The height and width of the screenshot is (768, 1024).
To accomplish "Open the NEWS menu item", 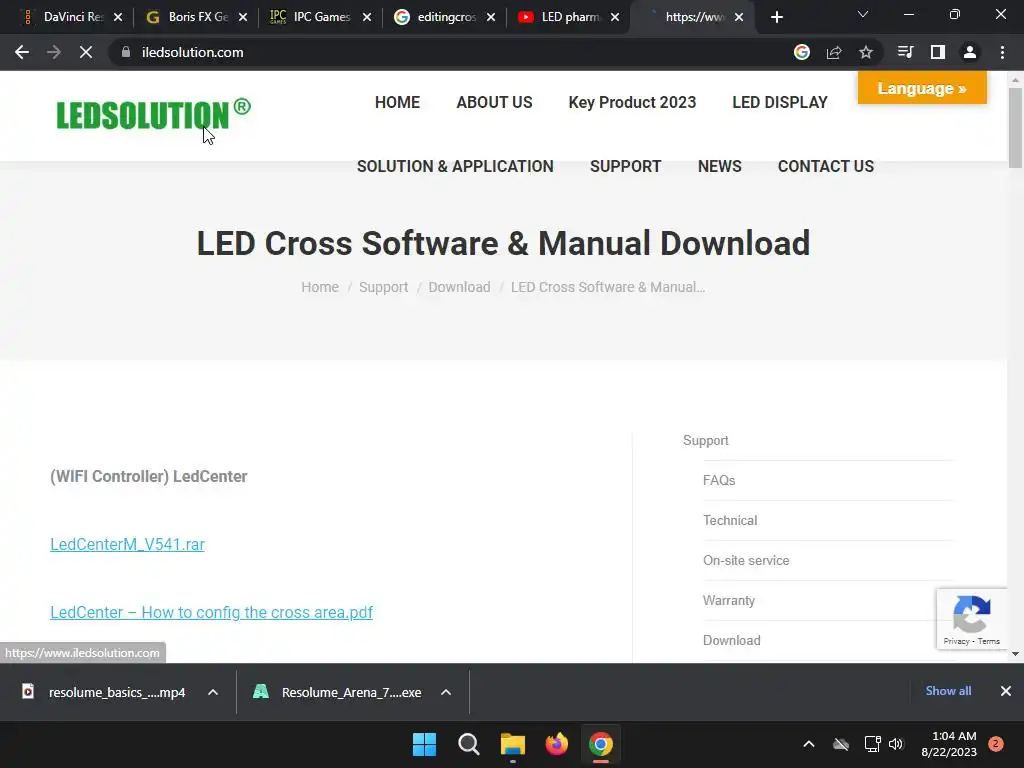I will pyautogui.click(x=720, y=167).
